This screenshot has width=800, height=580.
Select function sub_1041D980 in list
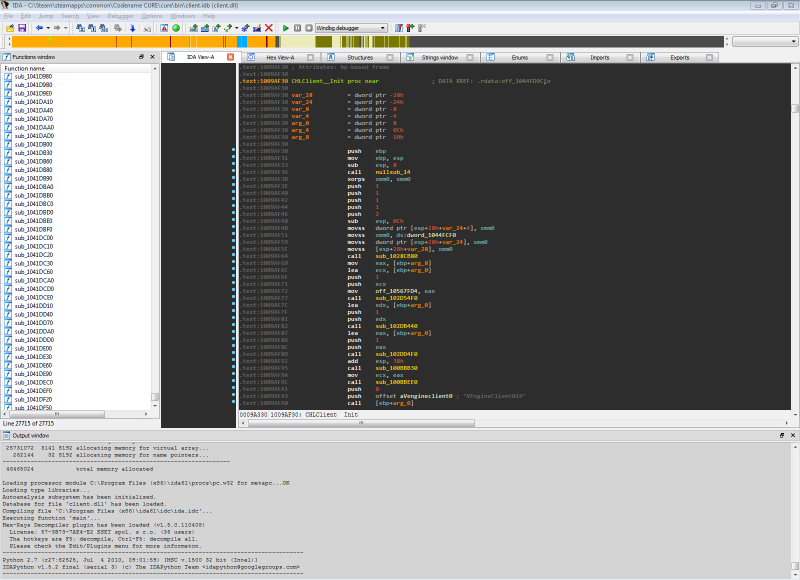[33, 77]
